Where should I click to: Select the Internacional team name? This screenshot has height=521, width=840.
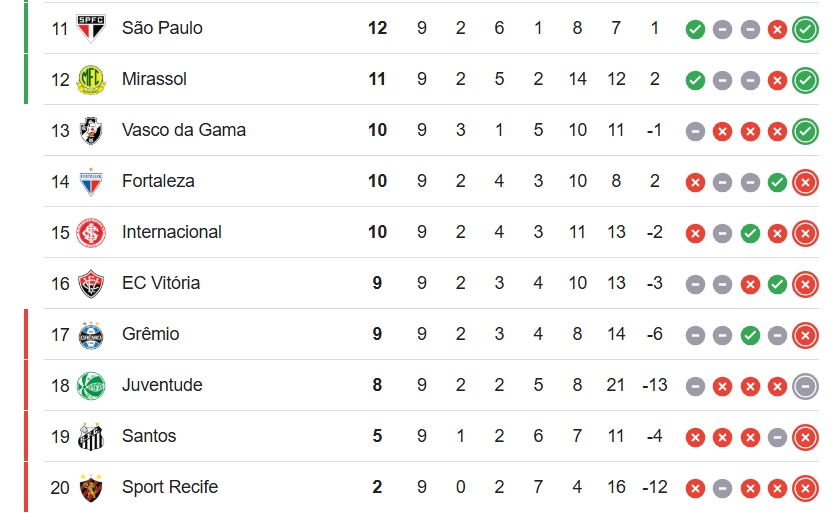(171, 232)
